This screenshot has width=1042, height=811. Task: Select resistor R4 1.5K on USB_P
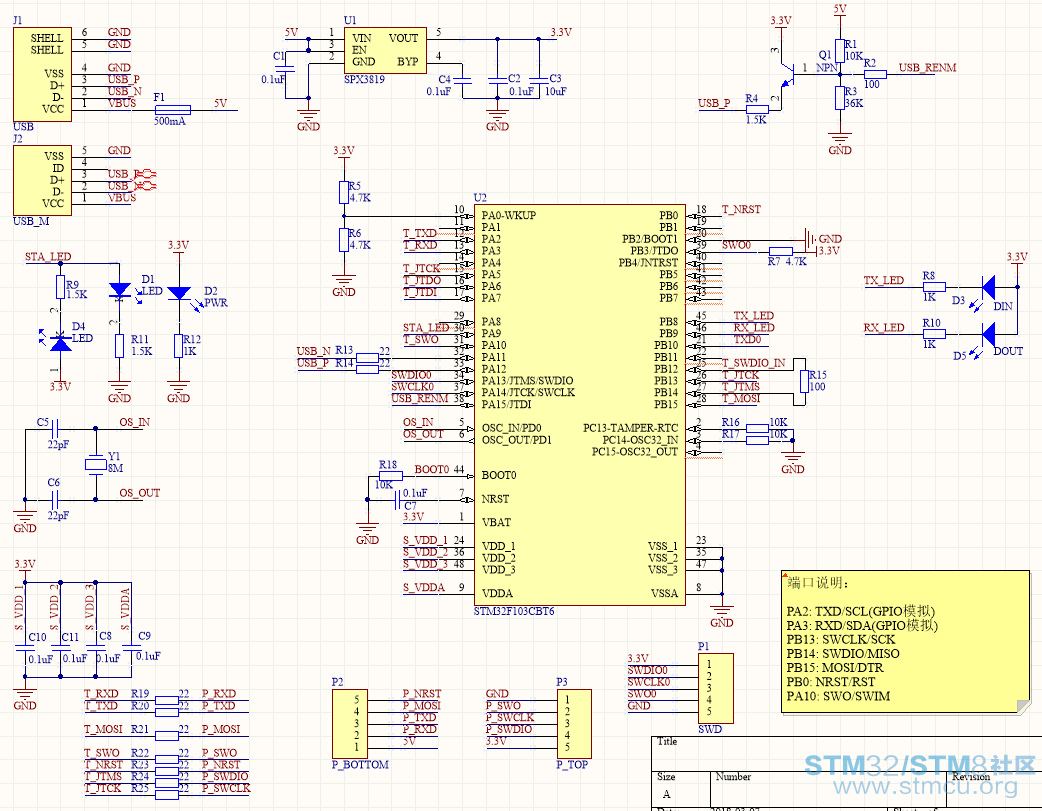coord(757,110)
